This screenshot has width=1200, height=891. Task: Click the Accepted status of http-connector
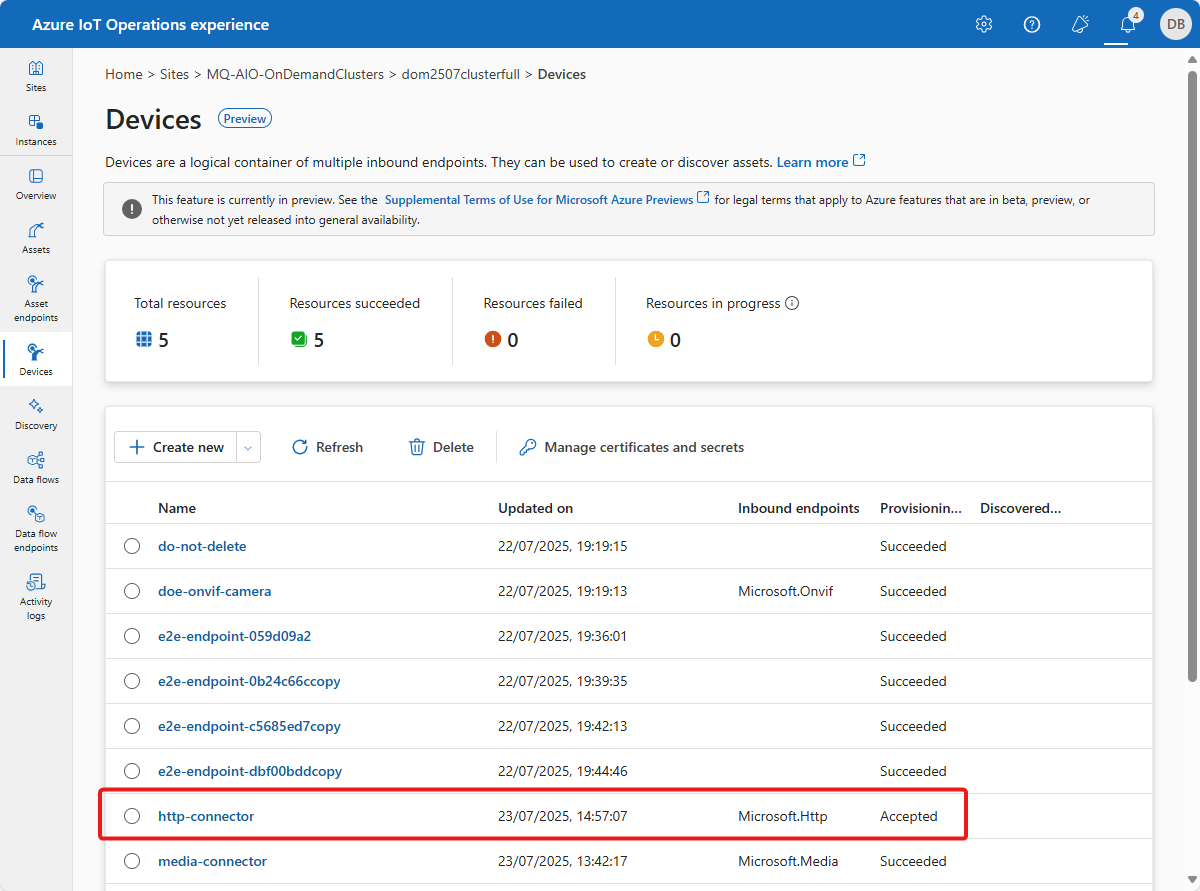[x=909, y=816]
